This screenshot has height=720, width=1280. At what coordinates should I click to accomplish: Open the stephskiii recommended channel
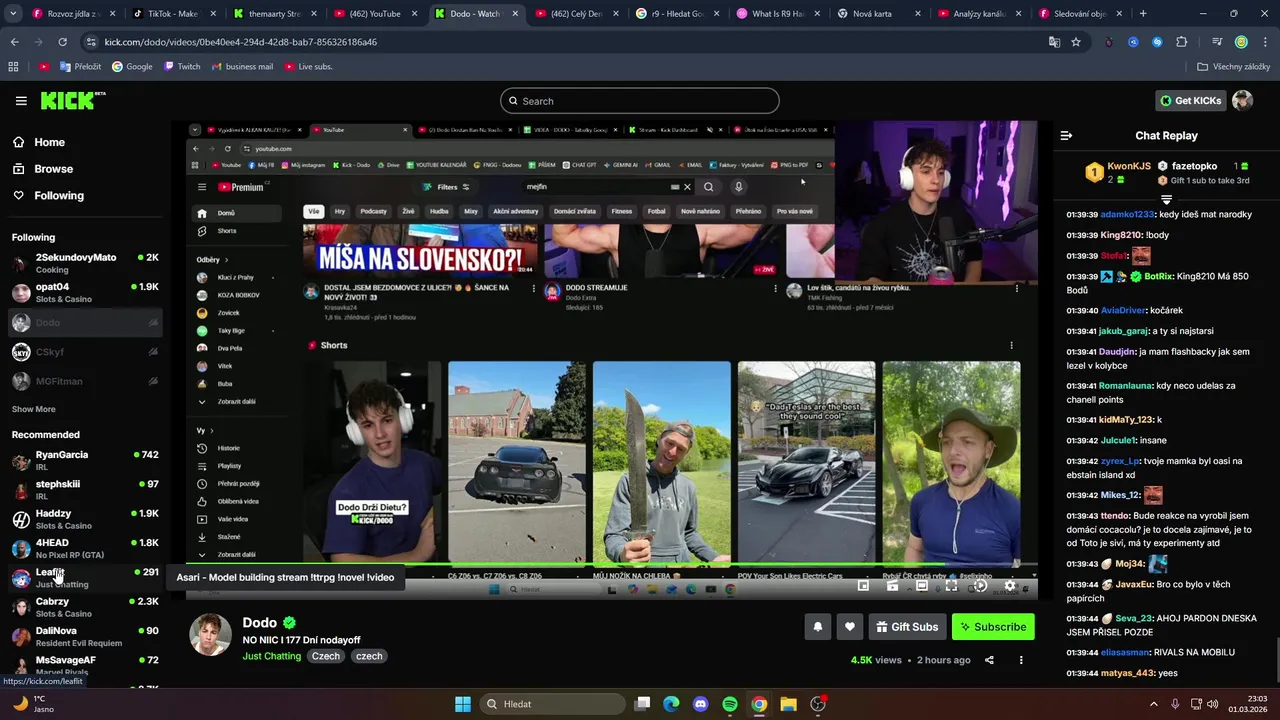pos(85,489)
